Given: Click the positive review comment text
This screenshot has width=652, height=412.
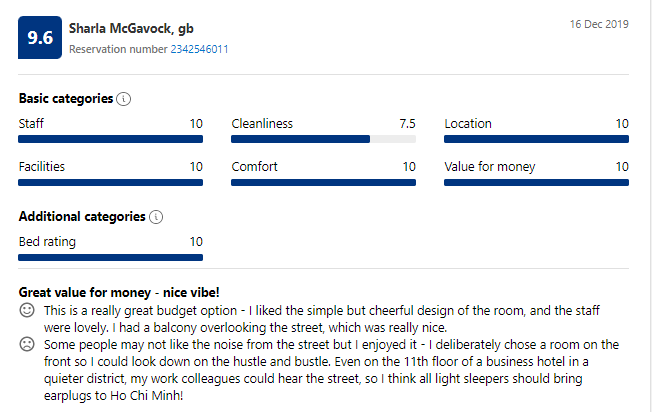Looking at the screenshot, I should [321, 319].
